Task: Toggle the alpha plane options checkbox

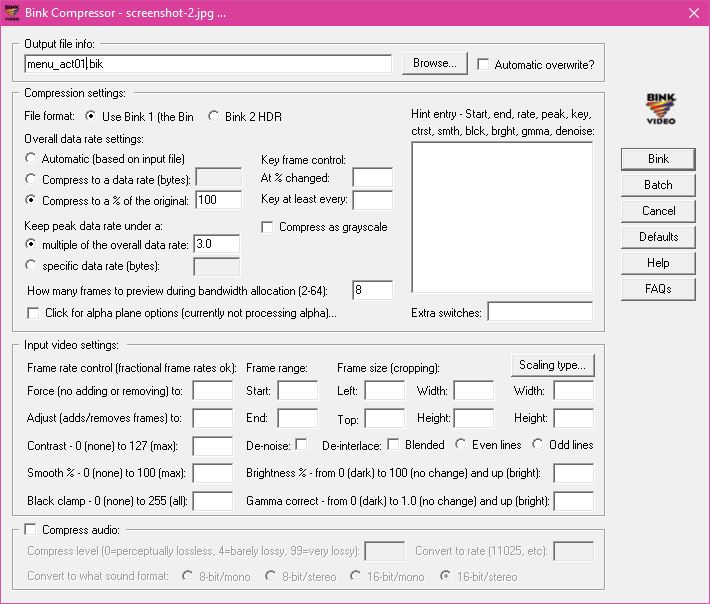Action: (33, 313)
